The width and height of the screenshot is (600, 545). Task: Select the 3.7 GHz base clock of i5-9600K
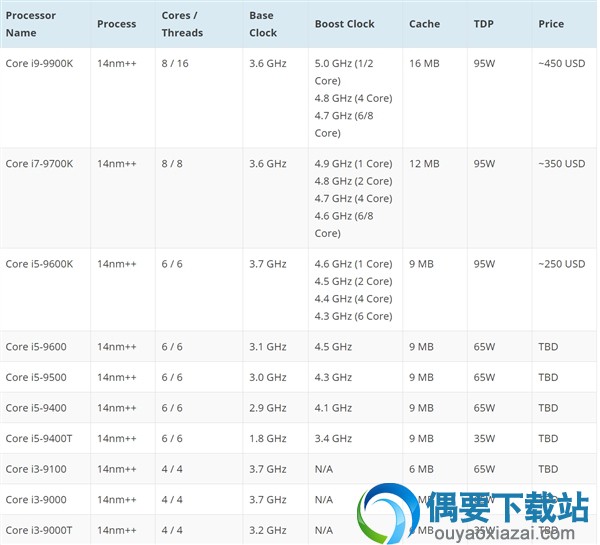268,264
